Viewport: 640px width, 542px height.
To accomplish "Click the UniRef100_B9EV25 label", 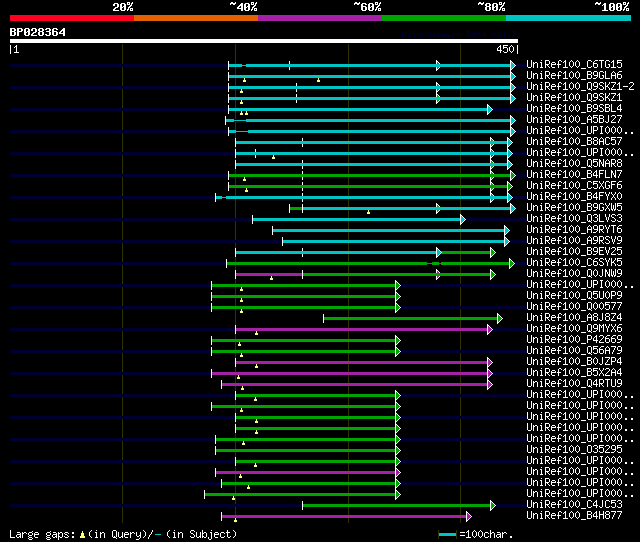I will click(x=574, y=252).
